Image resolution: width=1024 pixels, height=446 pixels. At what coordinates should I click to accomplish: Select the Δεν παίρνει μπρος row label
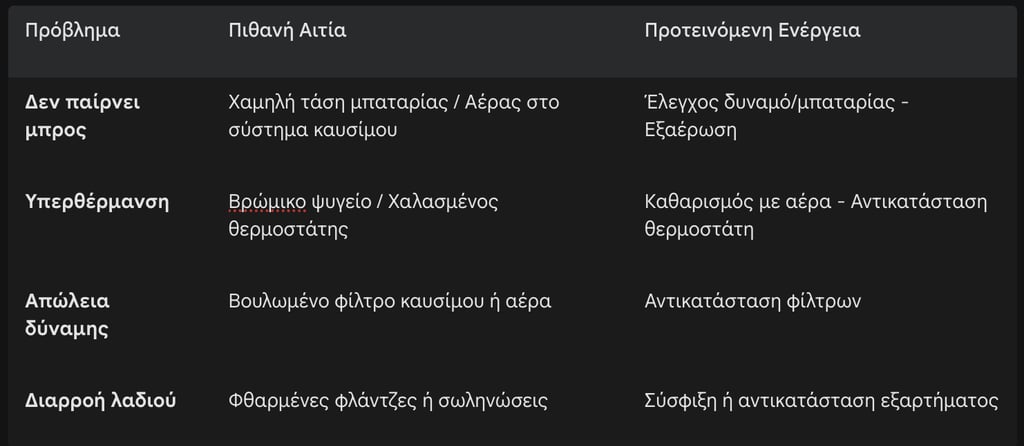[x=82, y=116]
